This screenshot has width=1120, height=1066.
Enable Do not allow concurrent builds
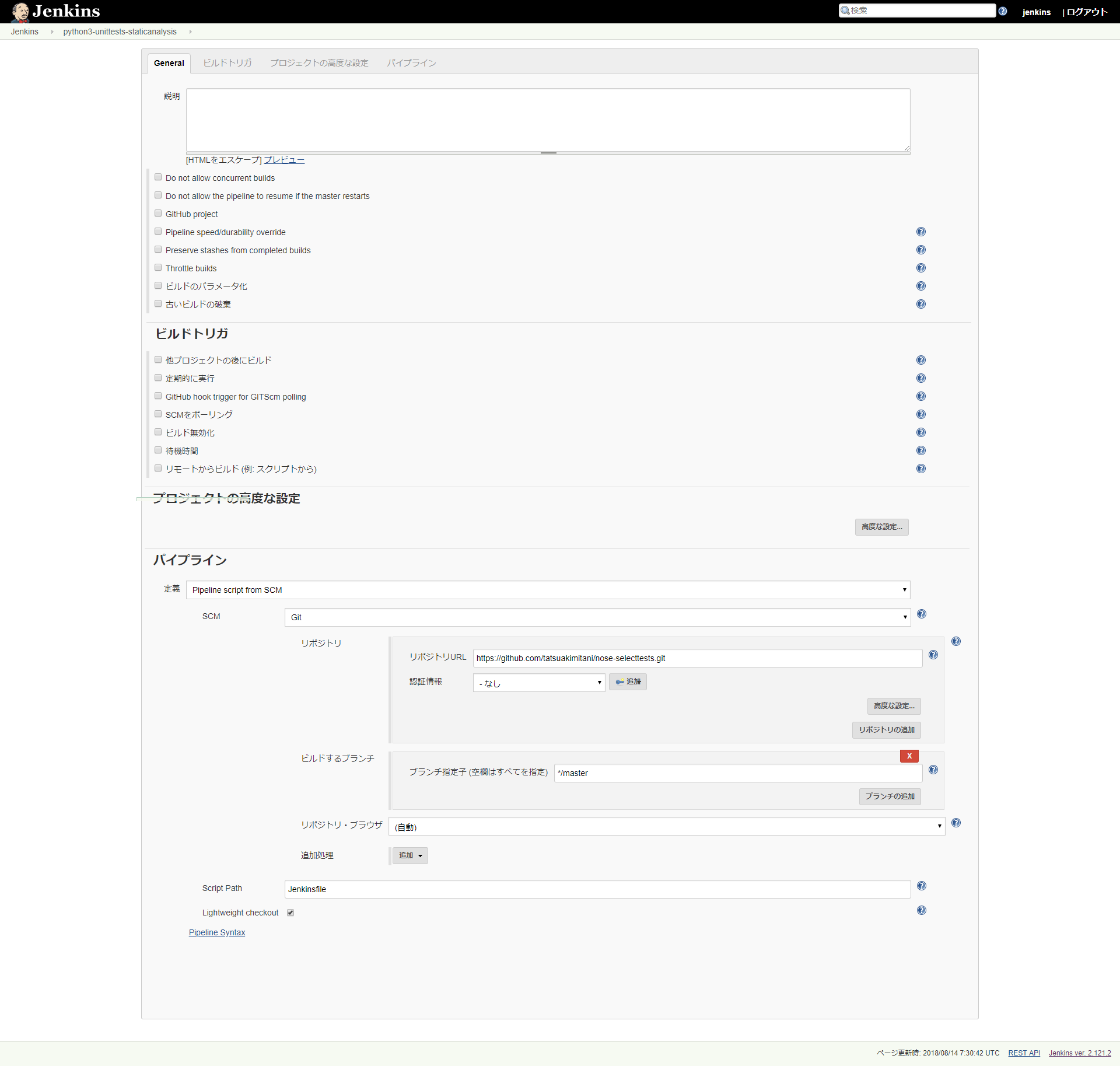(158, 177)
